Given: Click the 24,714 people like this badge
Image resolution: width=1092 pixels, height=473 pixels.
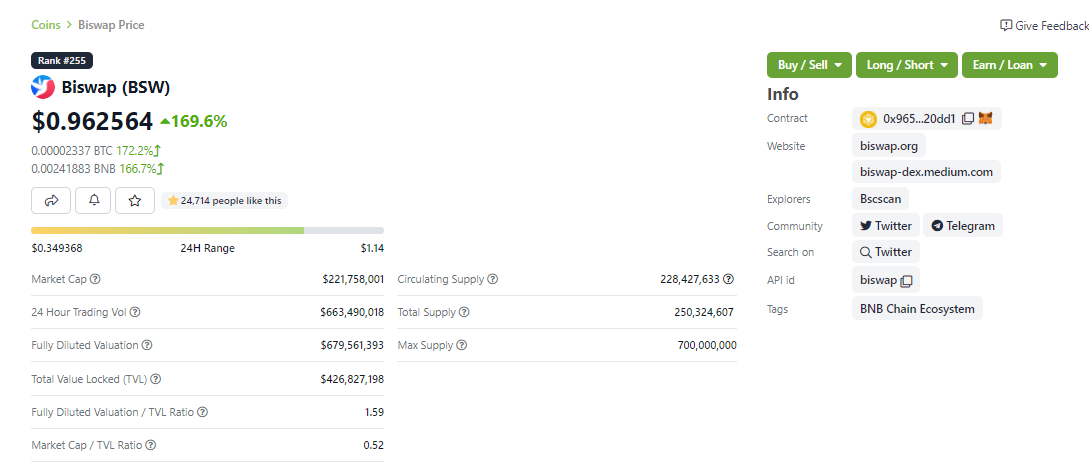Looking at the screenshot, I should point(224,201).
